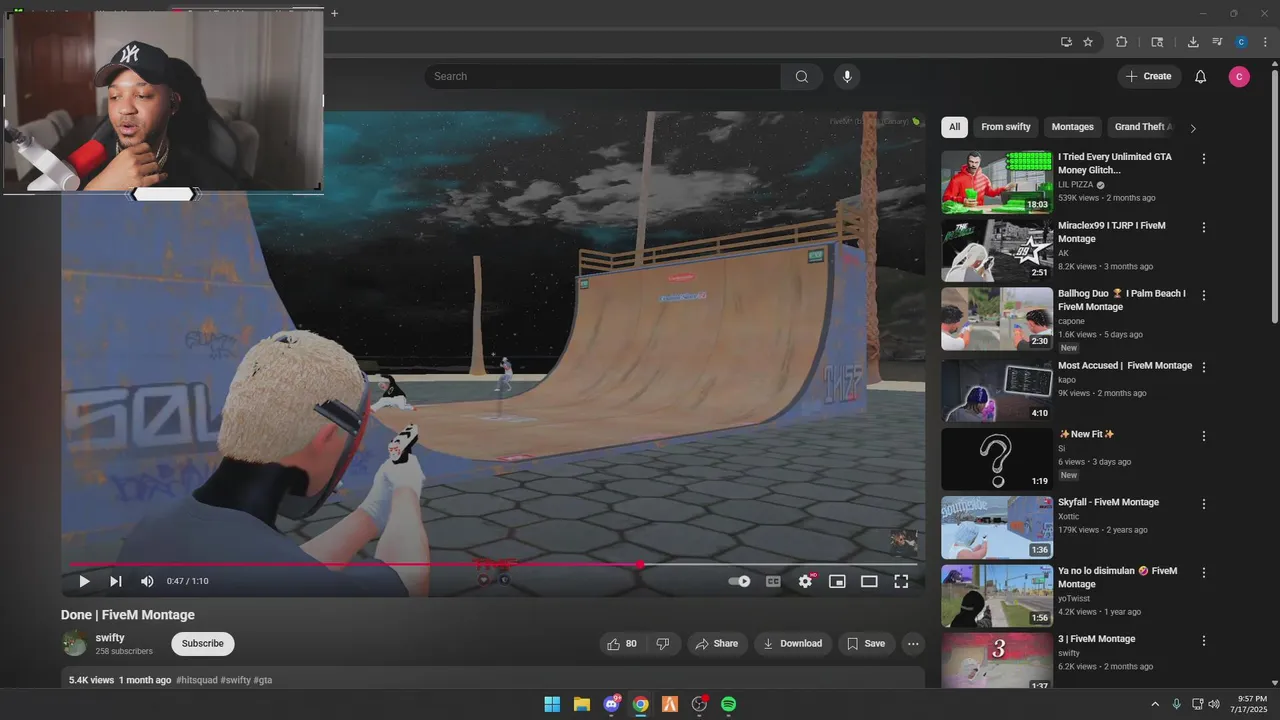Open I Tried Every Unlimited GTA thumbnail

[996, 182]
